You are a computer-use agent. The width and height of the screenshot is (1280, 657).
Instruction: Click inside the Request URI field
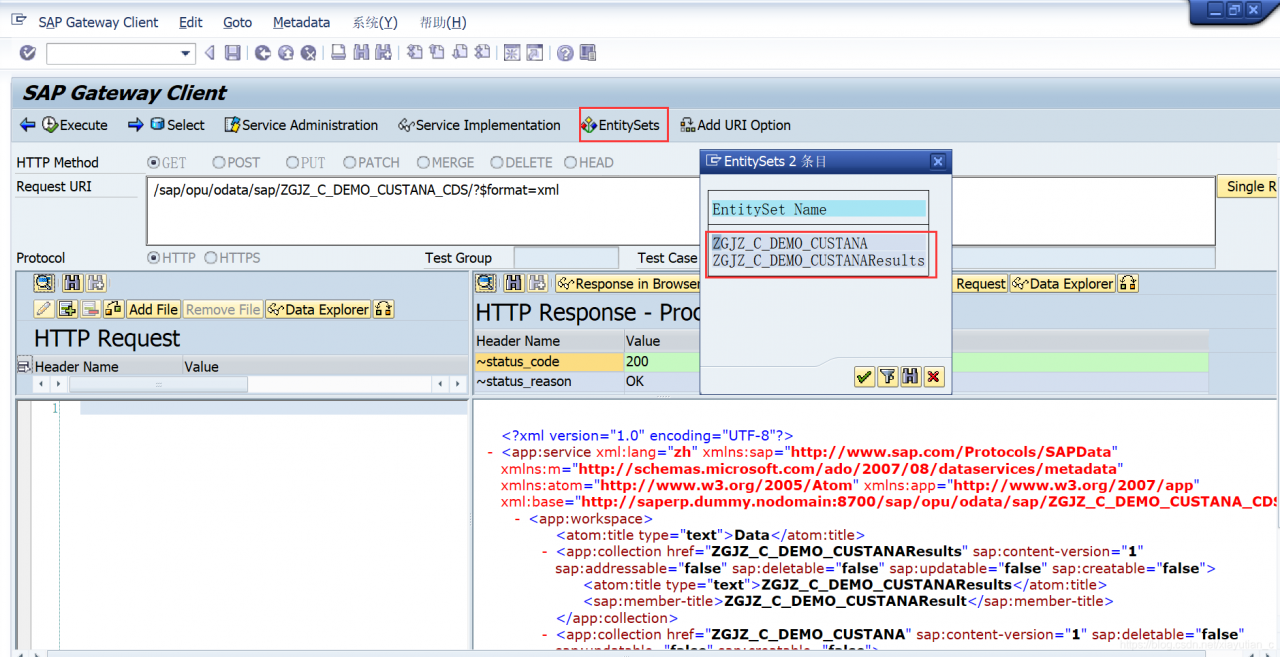point(680,211)
